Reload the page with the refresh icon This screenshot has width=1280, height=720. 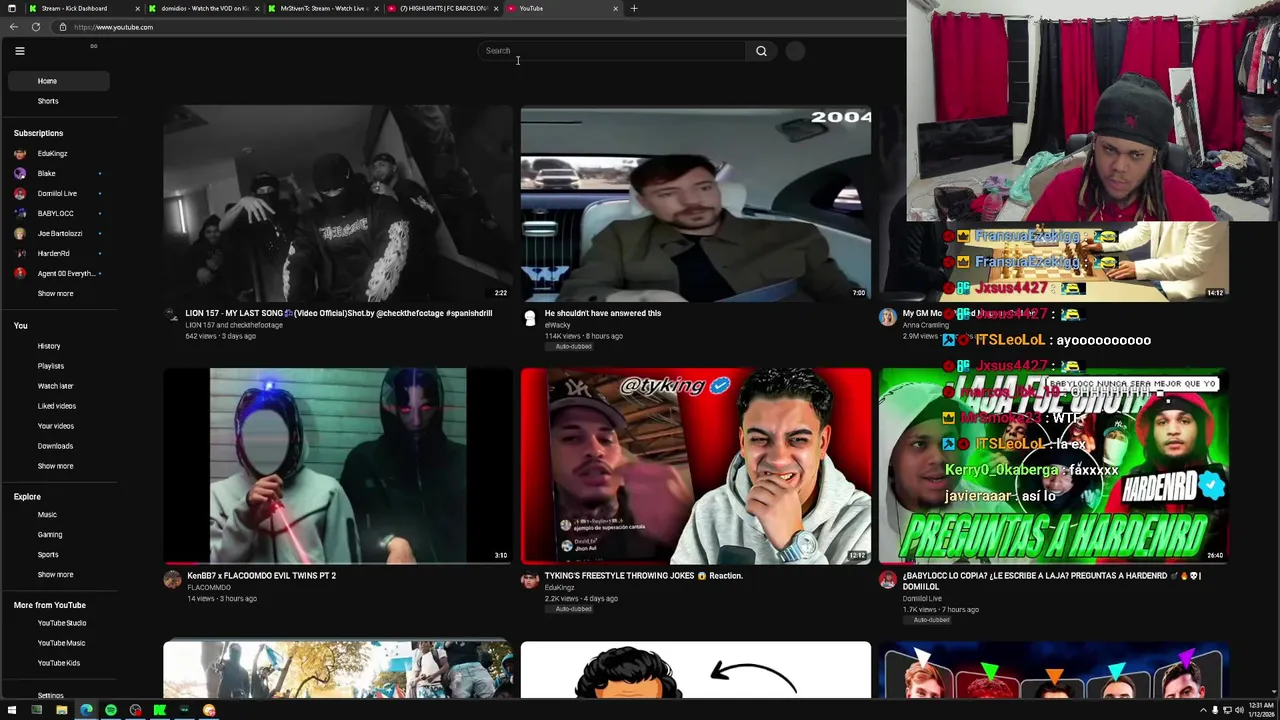click(36, 27)
